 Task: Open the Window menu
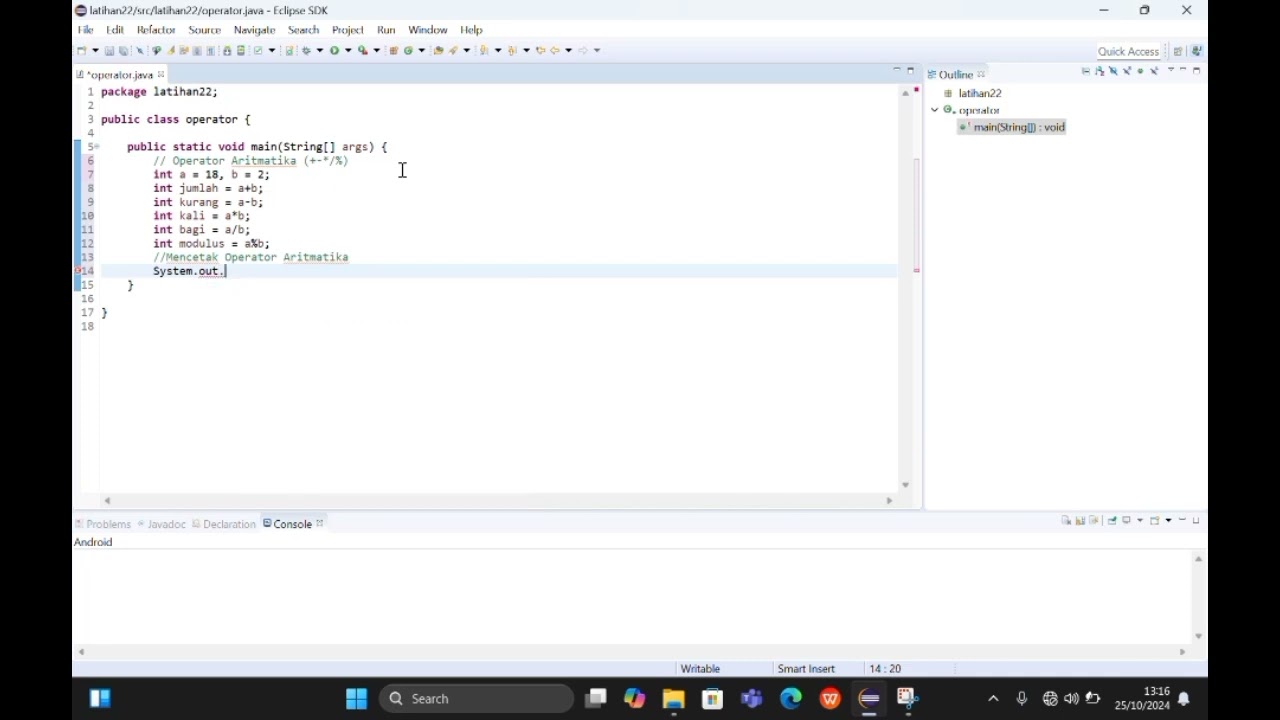point(427,30)
